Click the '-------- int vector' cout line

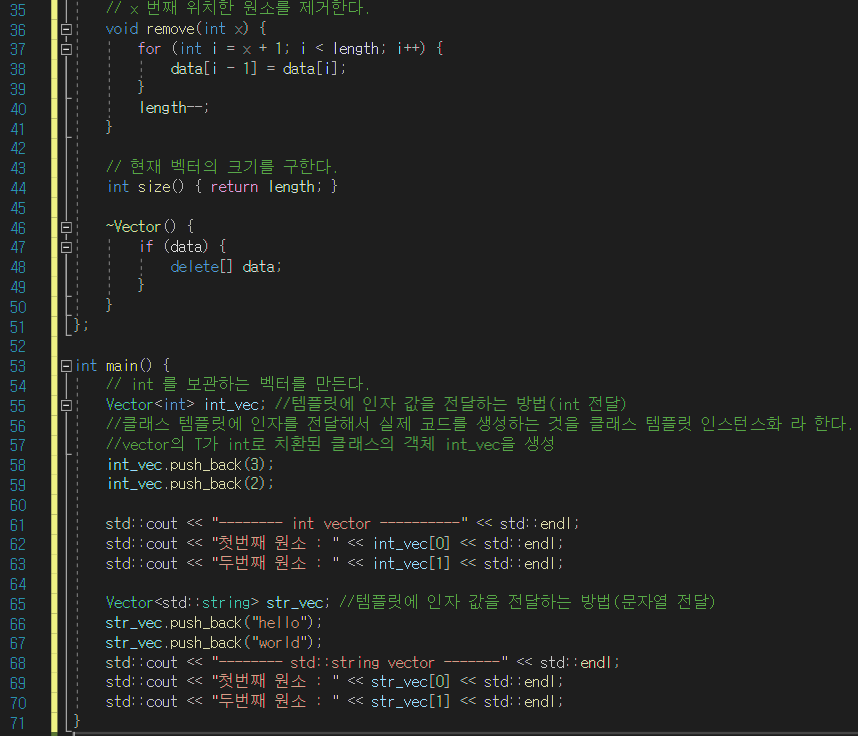[x=342, y=524]
